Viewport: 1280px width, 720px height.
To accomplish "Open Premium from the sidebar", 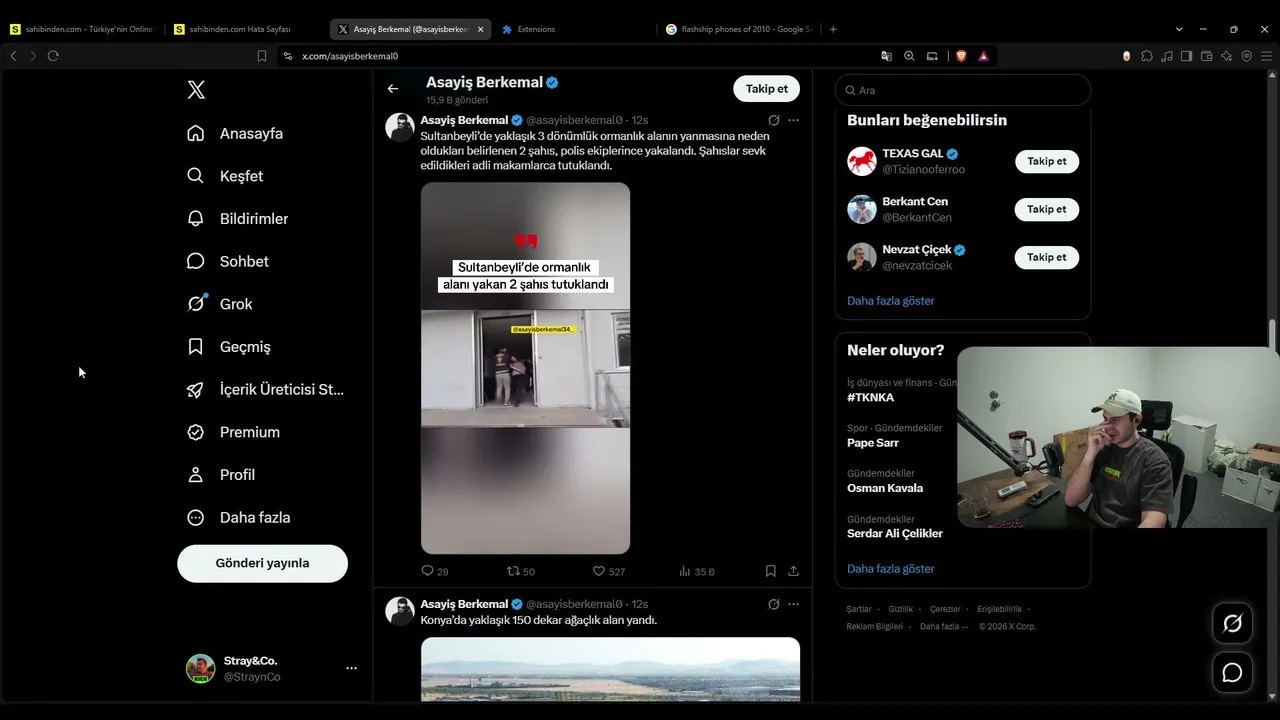I will click(x=234, y=432).
